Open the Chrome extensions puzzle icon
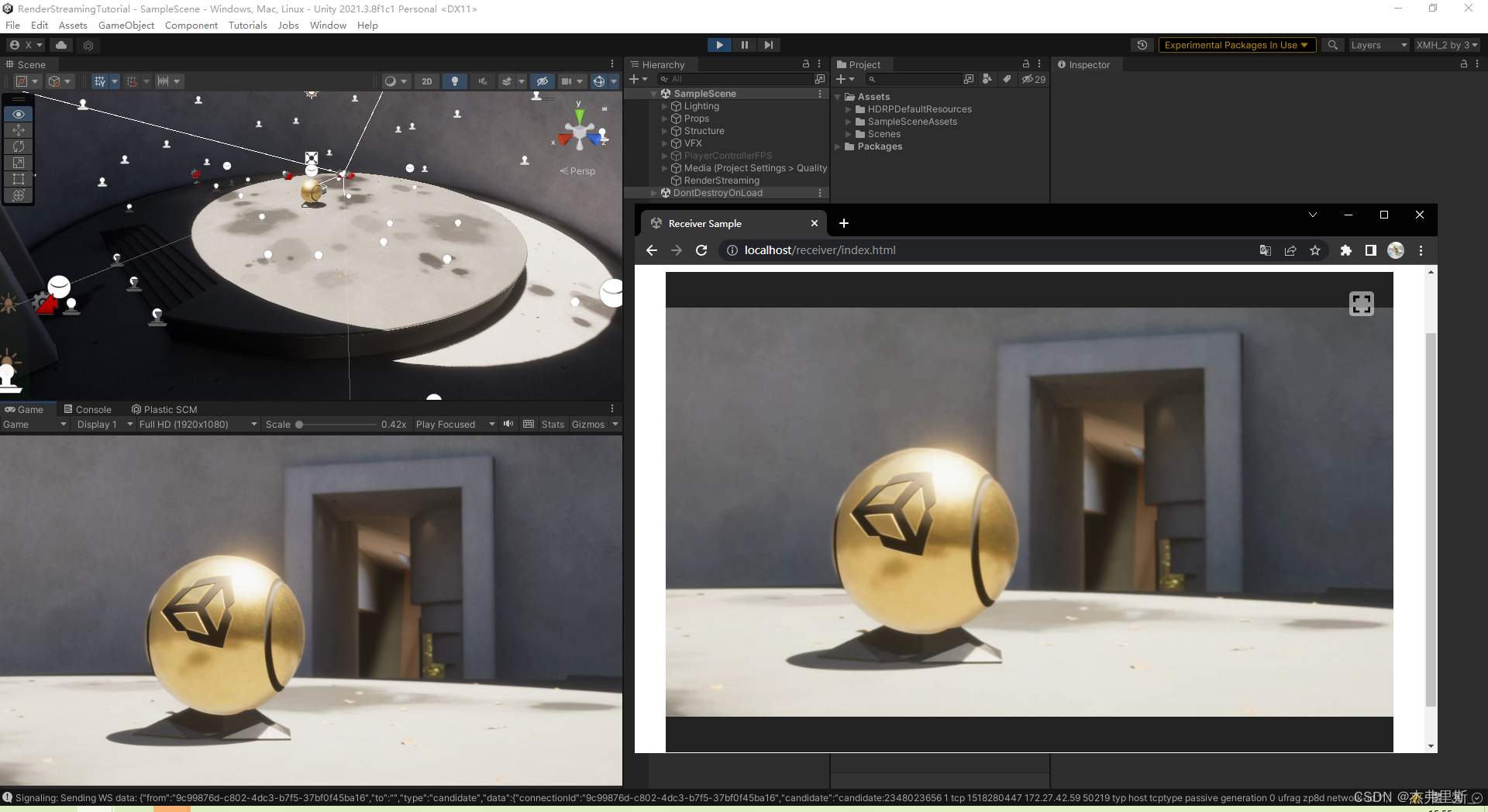1488x812 pixels. point(1345,249)
